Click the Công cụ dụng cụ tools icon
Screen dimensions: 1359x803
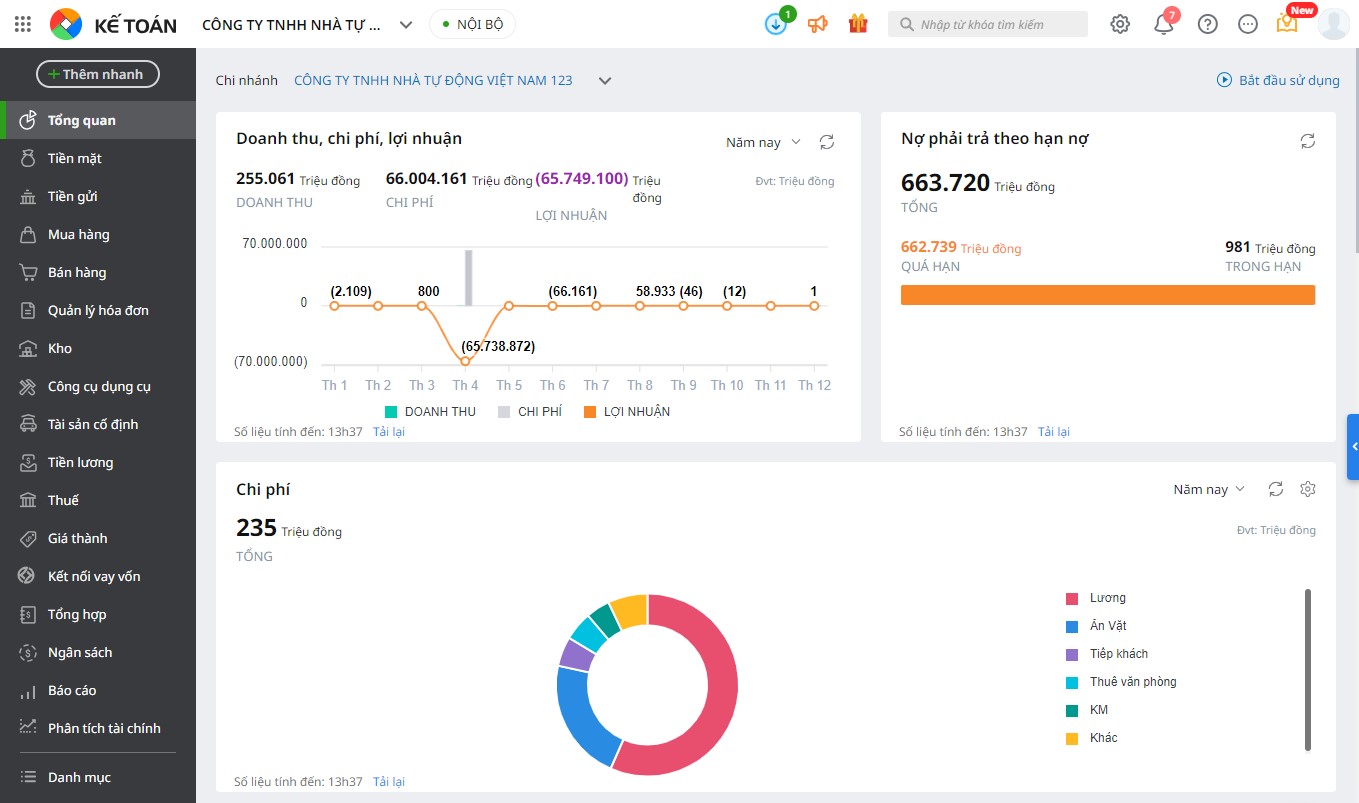click(x=28, y=386)
